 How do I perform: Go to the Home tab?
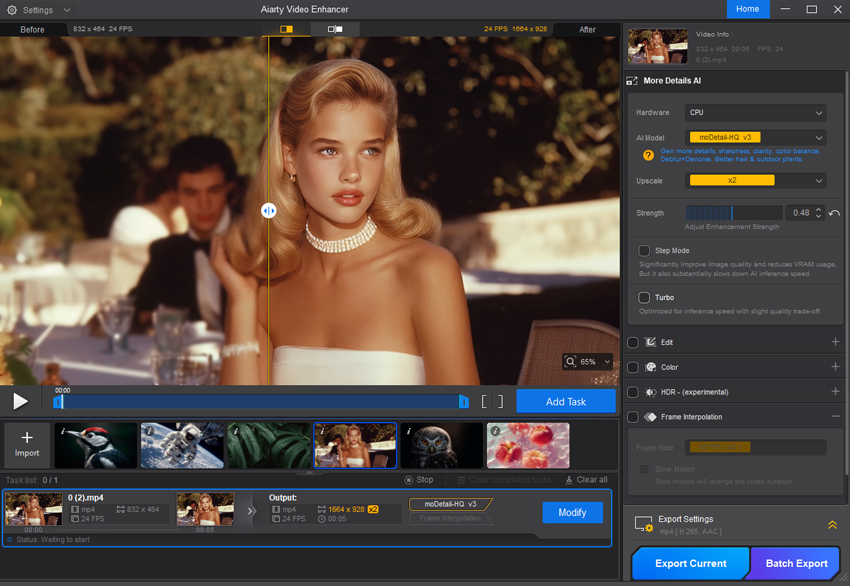[x=747, y=9]
